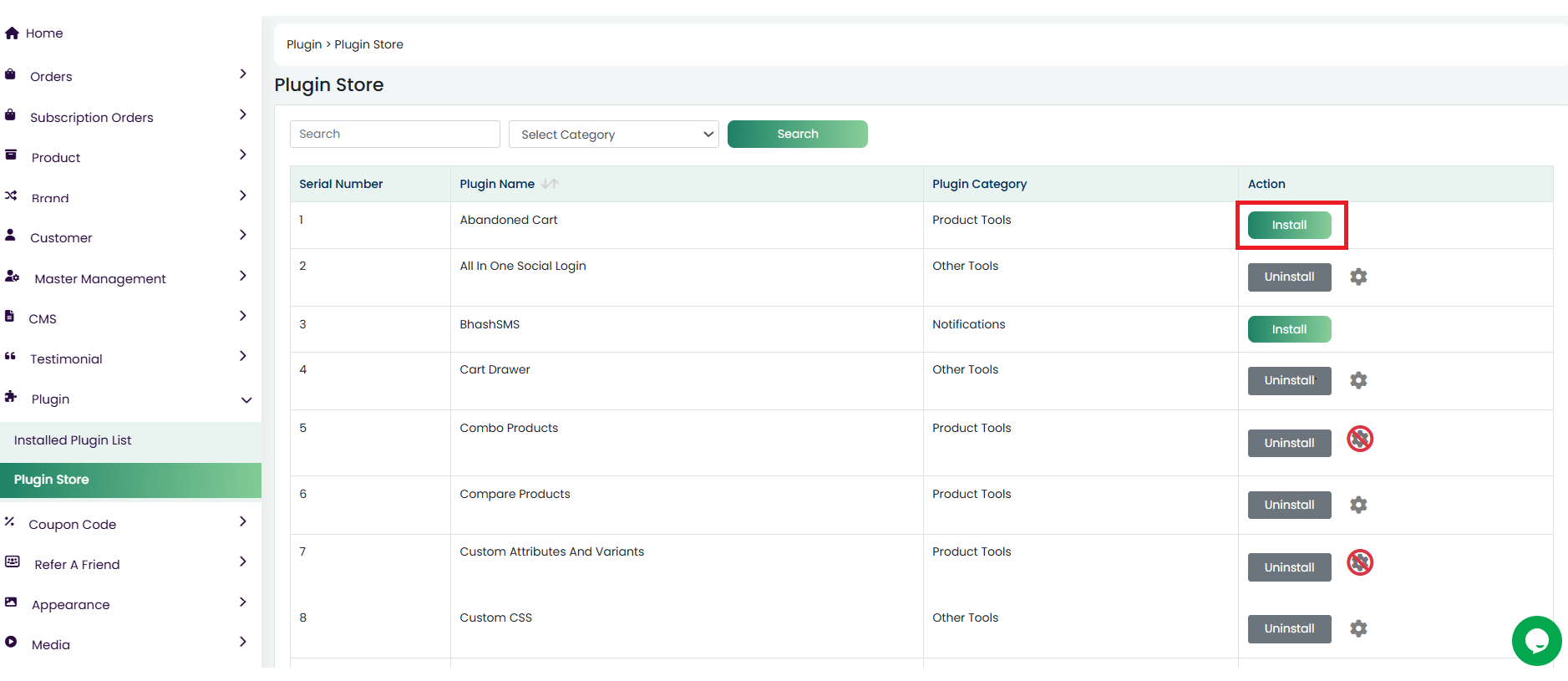Viewport: 1568px width, 681px height.
Task: Click the green Search button
Action: (797, 134)
